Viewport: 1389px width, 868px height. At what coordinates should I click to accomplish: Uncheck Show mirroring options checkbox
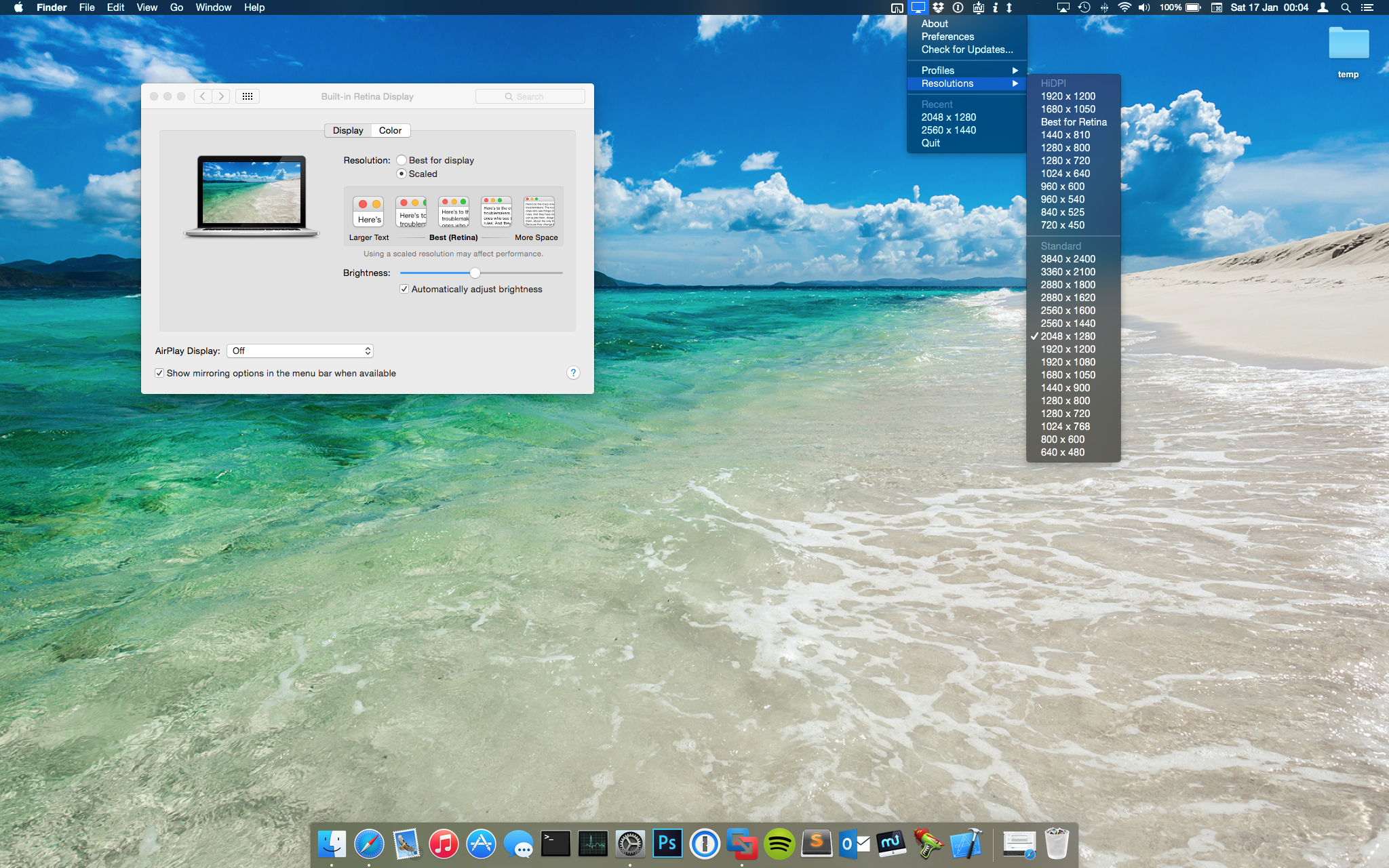[159, 373]
